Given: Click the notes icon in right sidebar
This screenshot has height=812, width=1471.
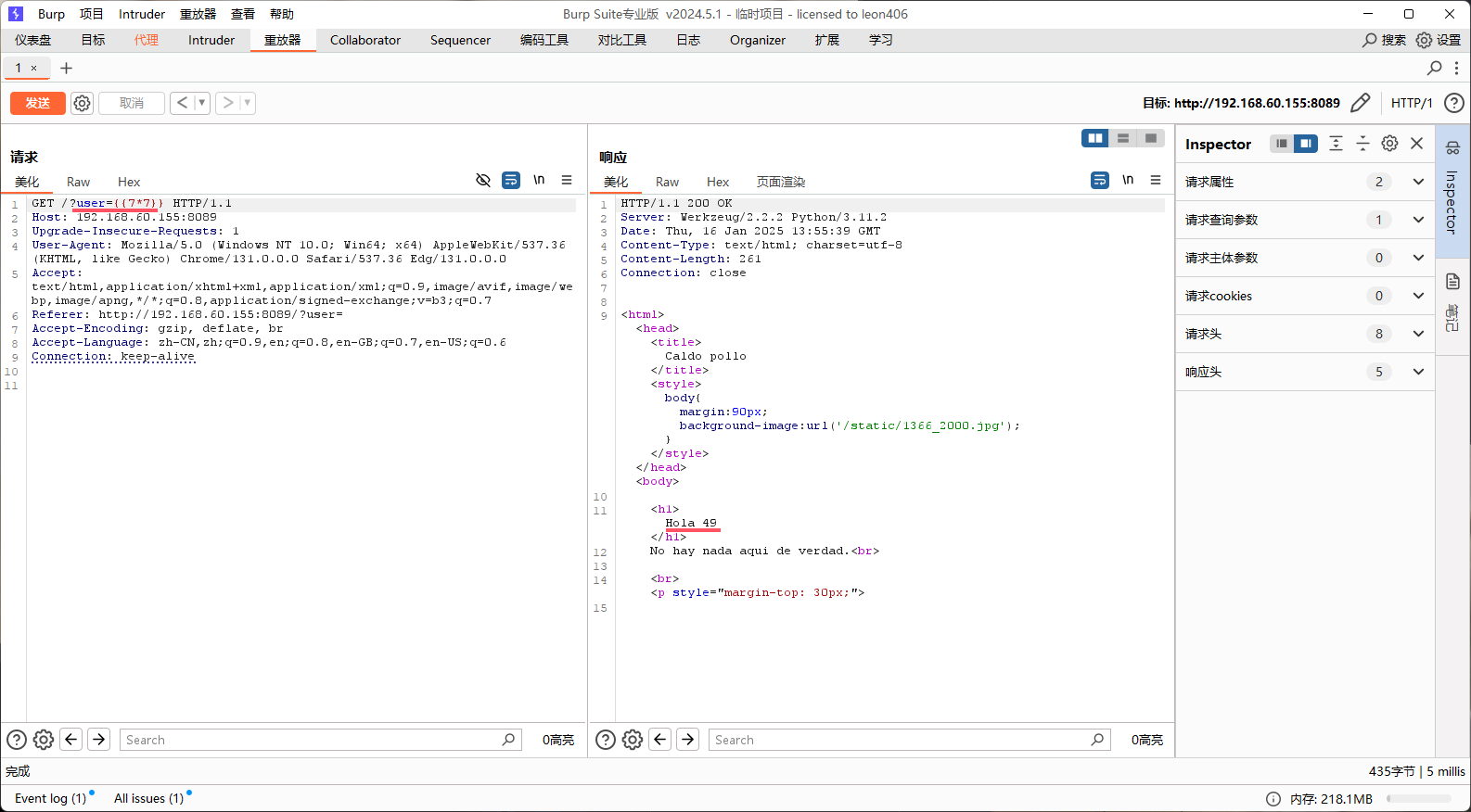Looking at the screenshot, I should [x=1452, y=282].
